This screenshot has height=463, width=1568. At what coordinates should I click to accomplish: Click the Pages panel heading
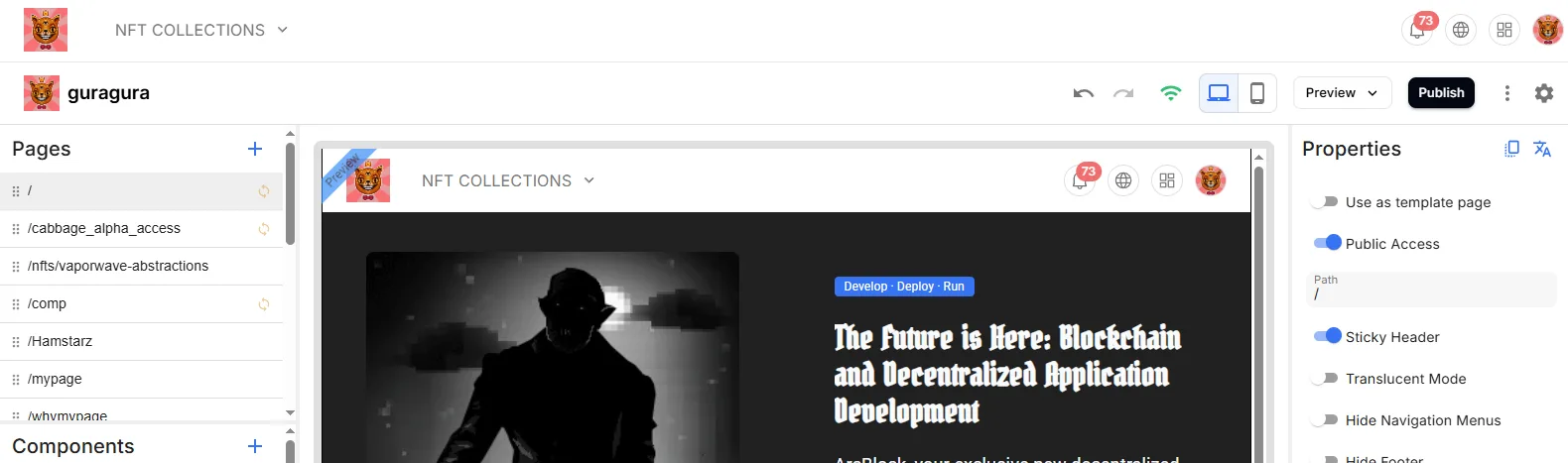tap(42, 149)
